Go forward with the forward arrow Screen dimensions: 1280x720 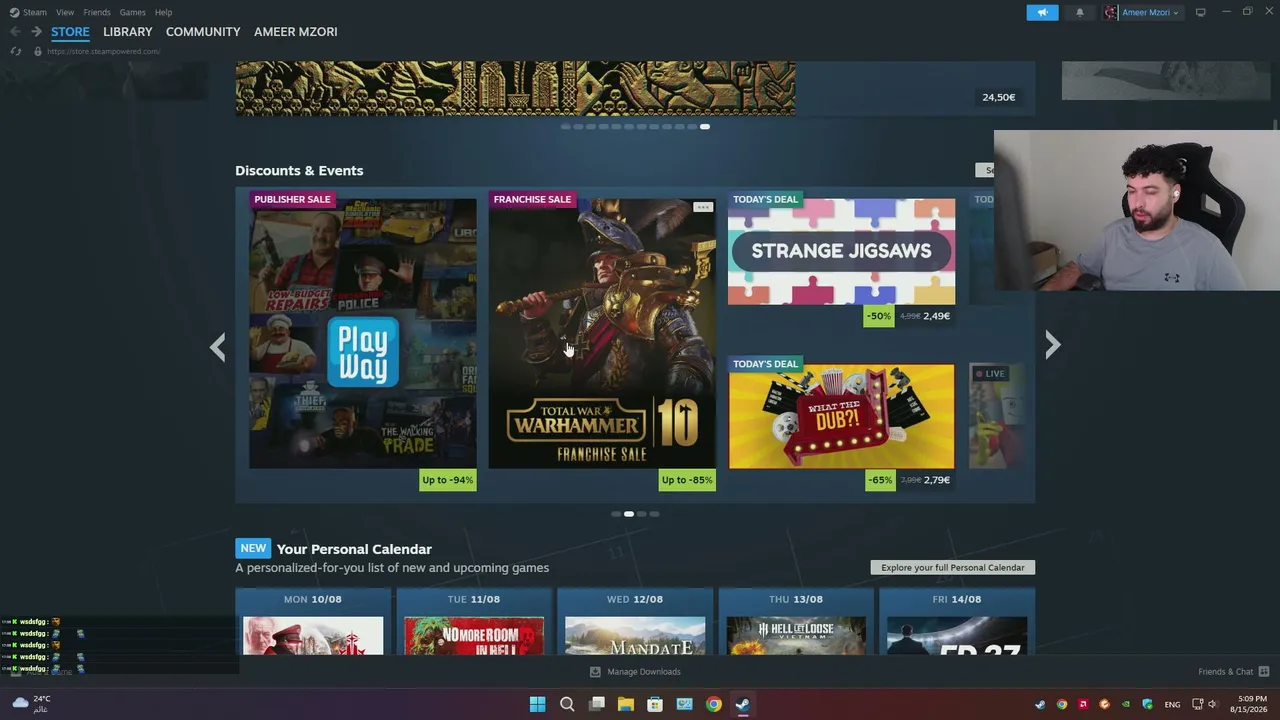36,32
